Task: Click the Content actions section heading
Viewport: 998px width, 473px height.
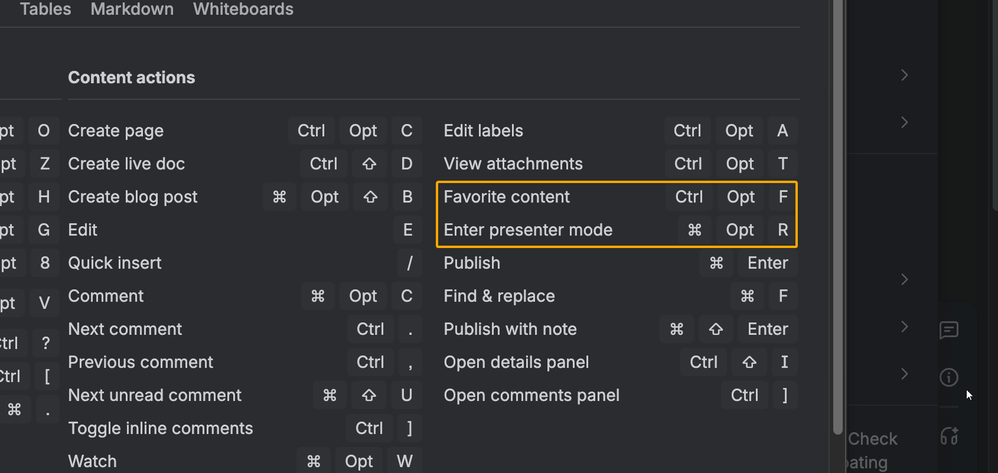Action: tap(131, 77)
